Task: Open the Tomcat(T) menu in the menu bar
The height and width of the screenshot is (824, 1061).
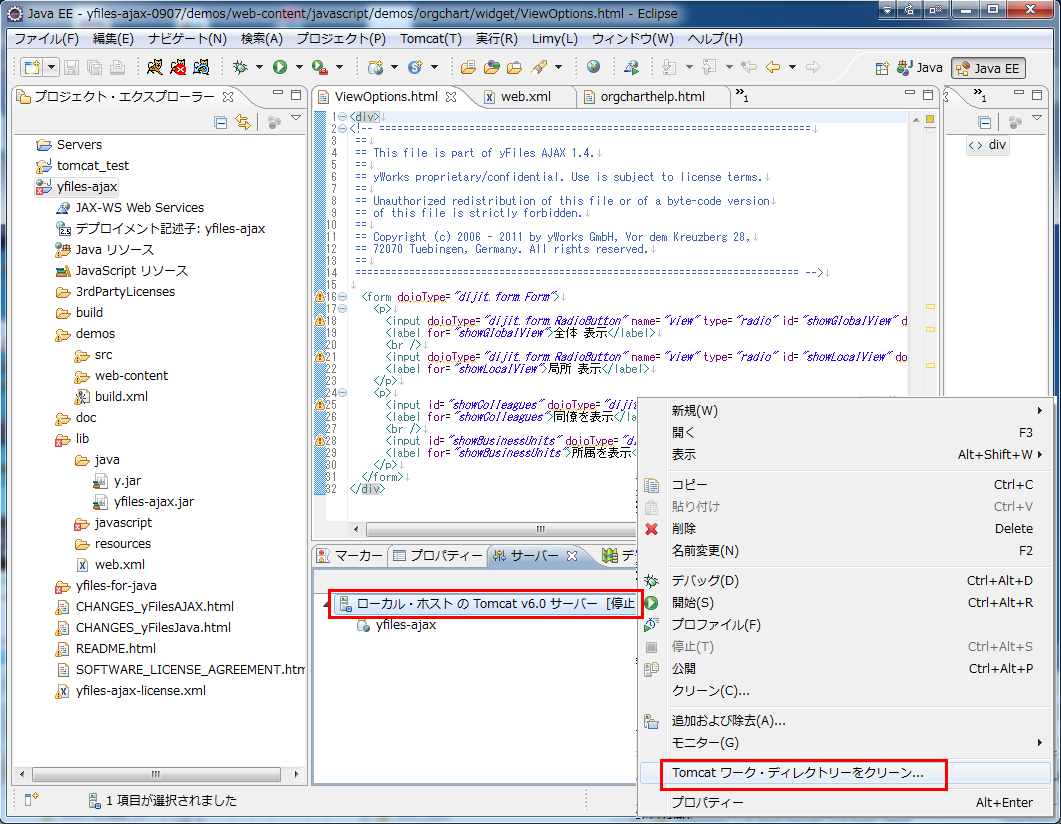Action: pos(431,39)
